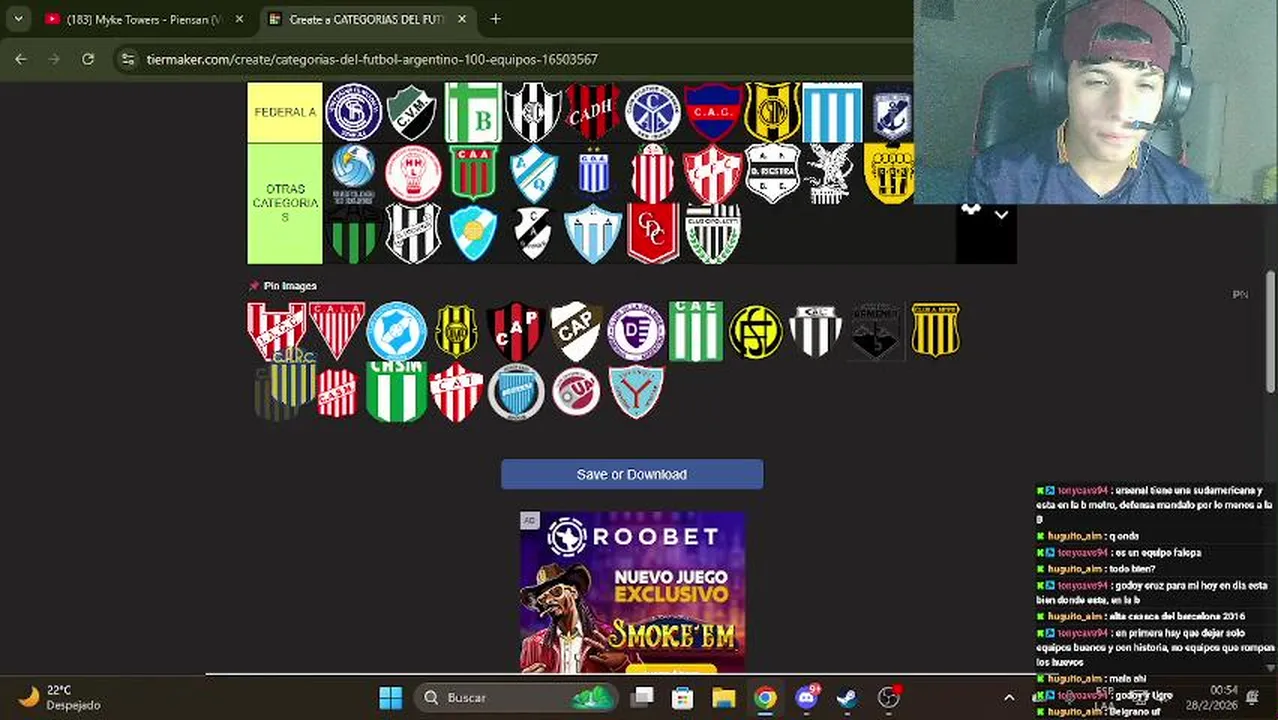This screenshot has width=1278, height=720.
Task: Select the yellow-black Club A. Mitre crest
Action: [x=935, y=330]
